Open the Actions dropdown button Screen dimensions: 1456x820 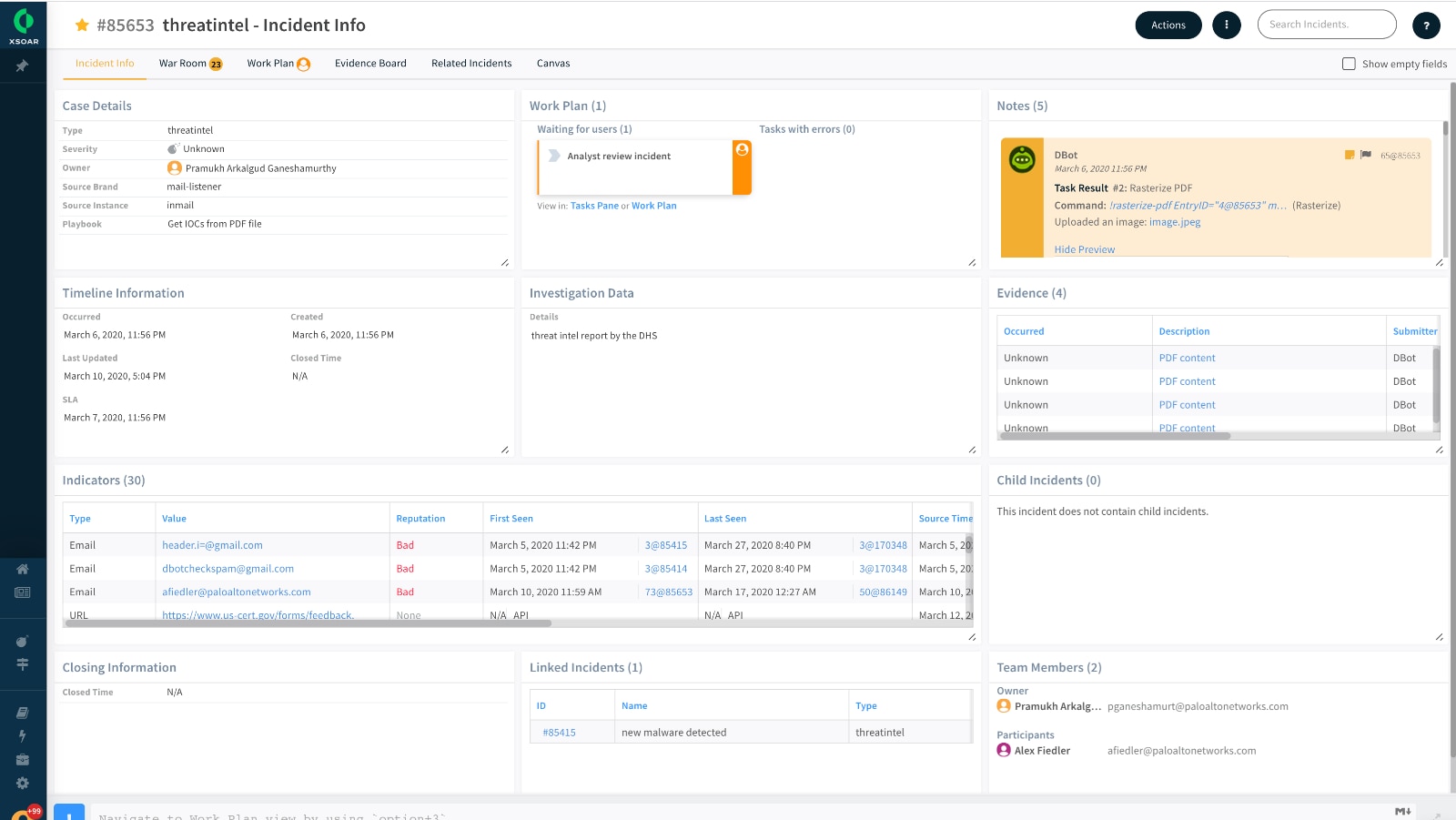(x=1168, y=25)
